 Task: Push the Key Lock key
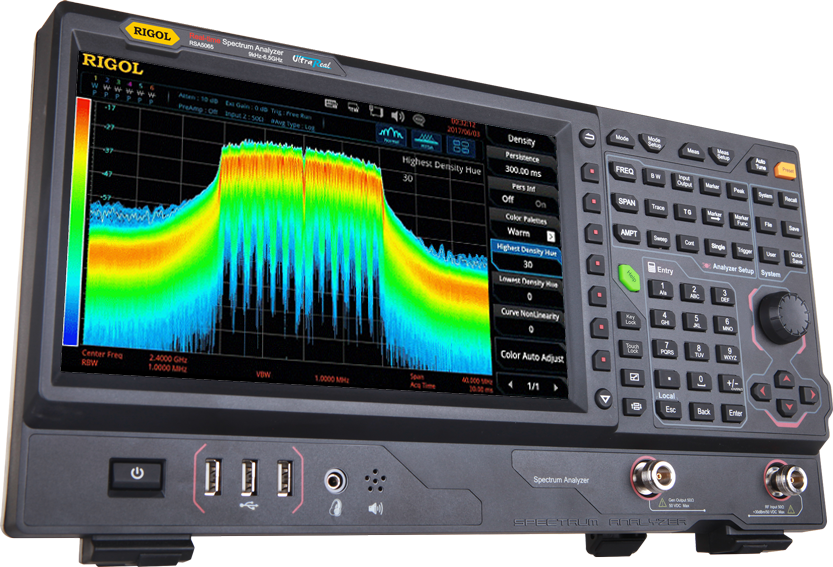point(630,319)
